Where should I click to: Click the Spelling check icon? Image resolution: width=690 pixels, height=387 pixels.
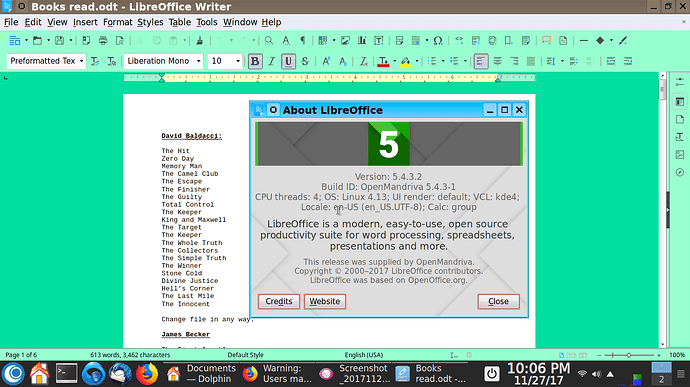286,41
